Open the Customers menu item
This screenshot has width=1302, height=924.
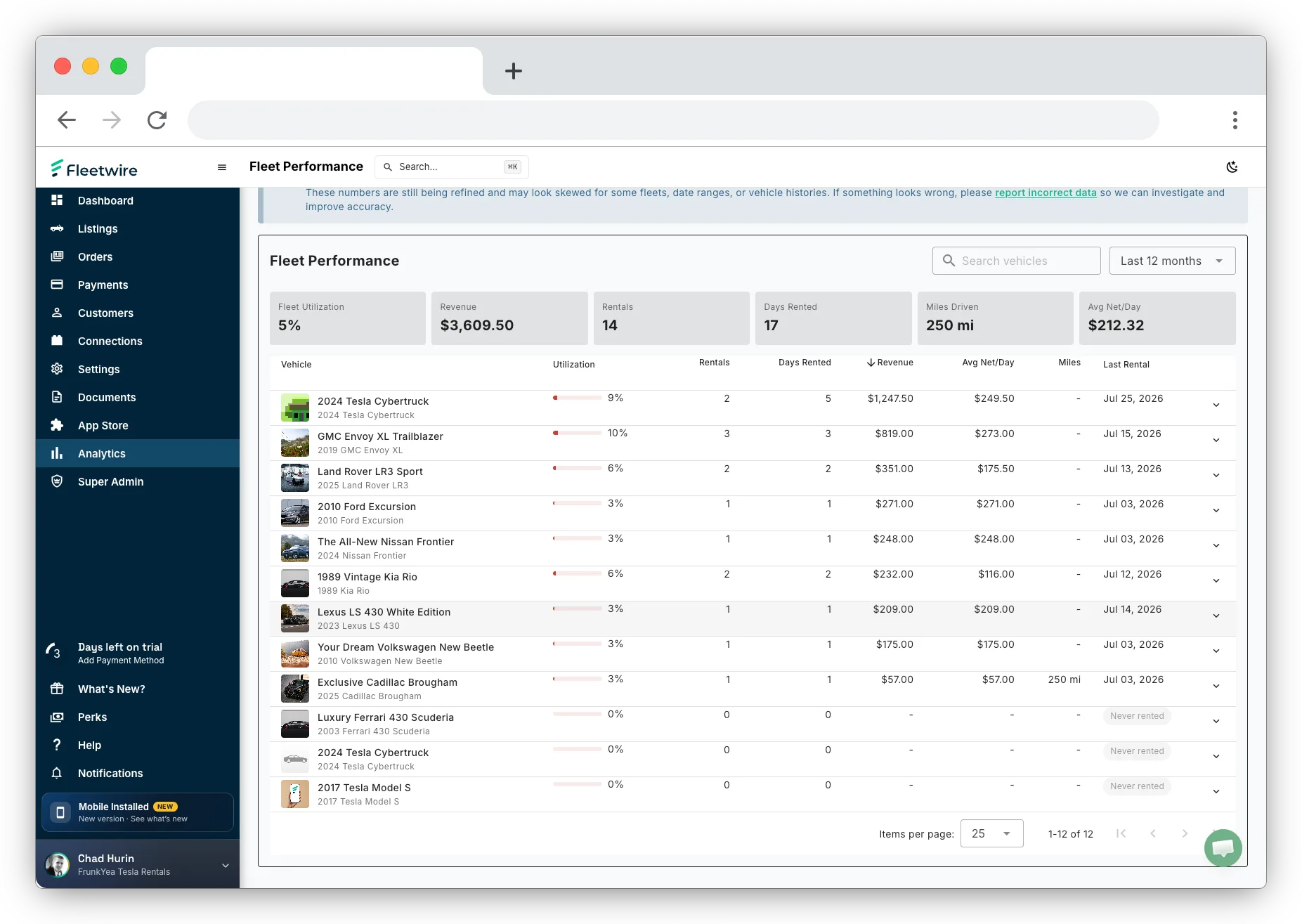point(138,313)
